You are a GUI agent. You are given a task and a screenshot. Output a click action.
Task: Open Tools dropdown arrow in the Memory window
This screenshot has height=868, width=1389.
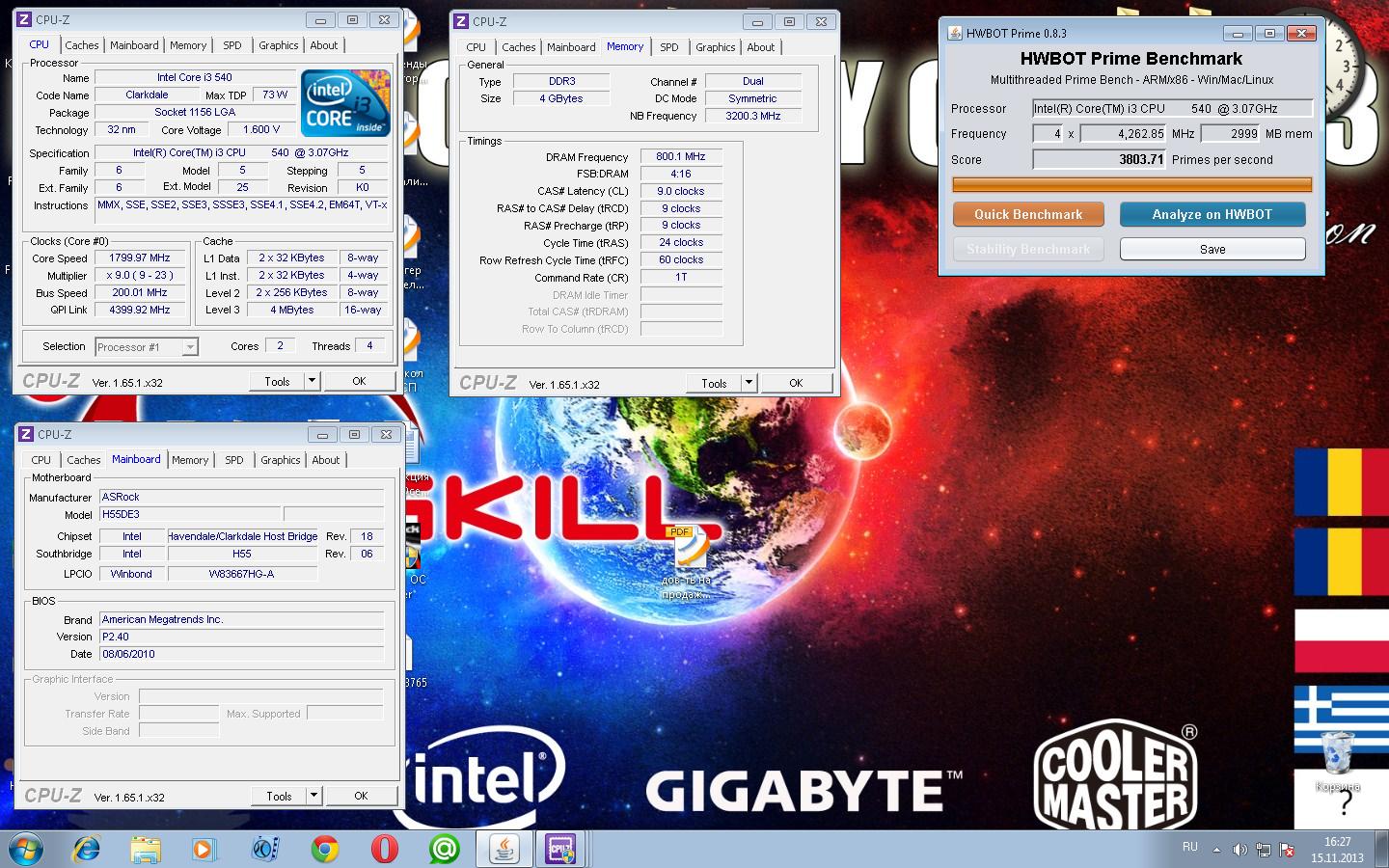pyautogui.click(x=749, y=383)
